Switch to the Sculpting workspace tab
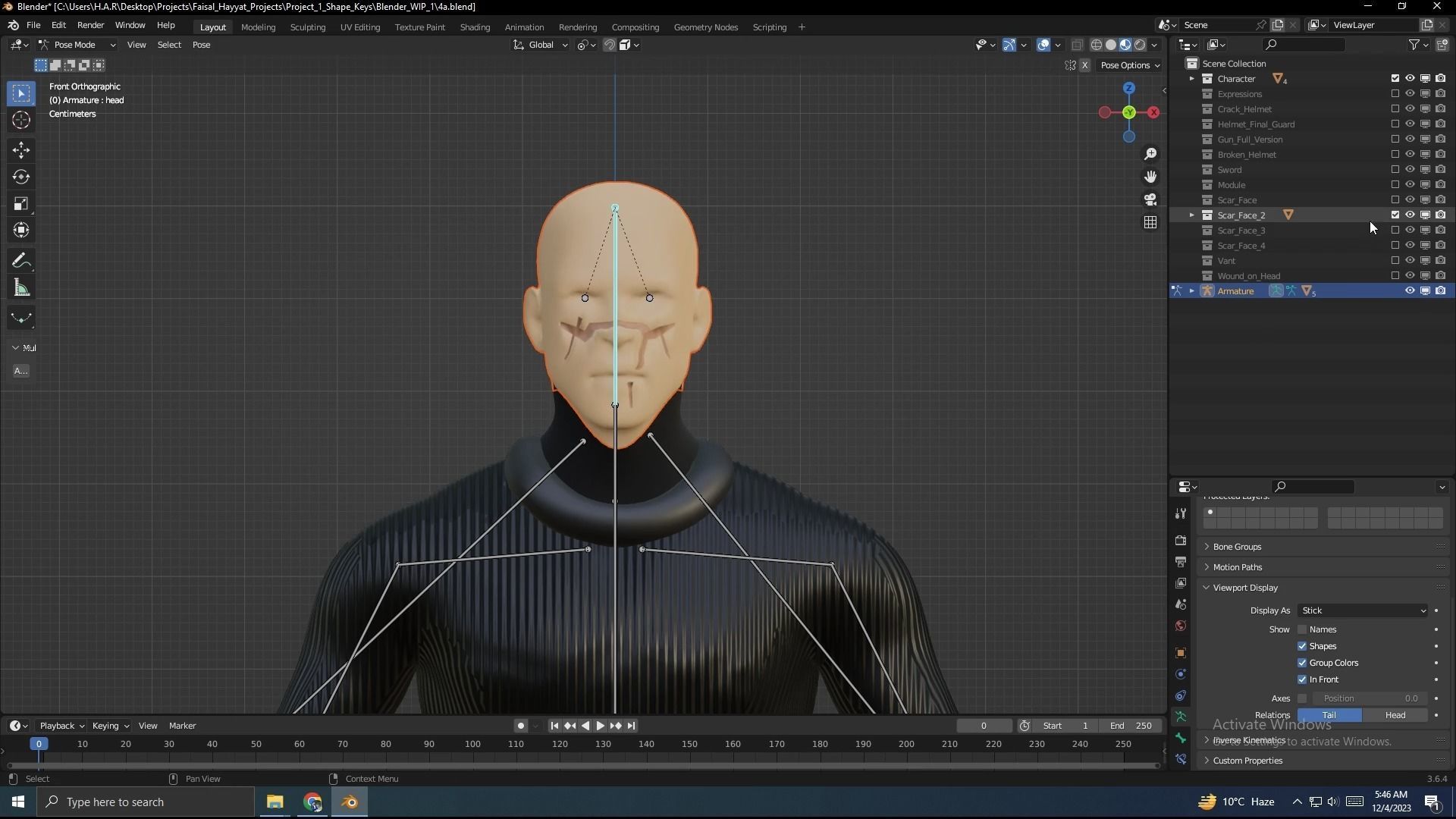 click(x=307, y=27)
